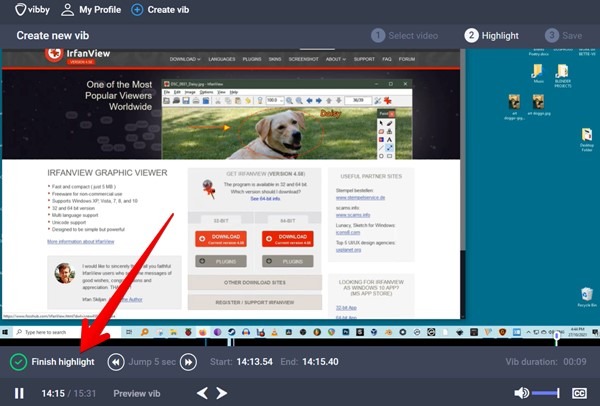This screenshot has width=600, height=406.
Task: Open the See 64-bit info link
Action: tap(265, 199)
